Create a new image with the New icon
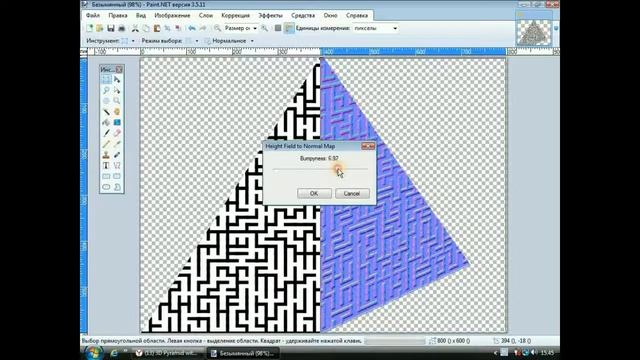 (89, 29)
